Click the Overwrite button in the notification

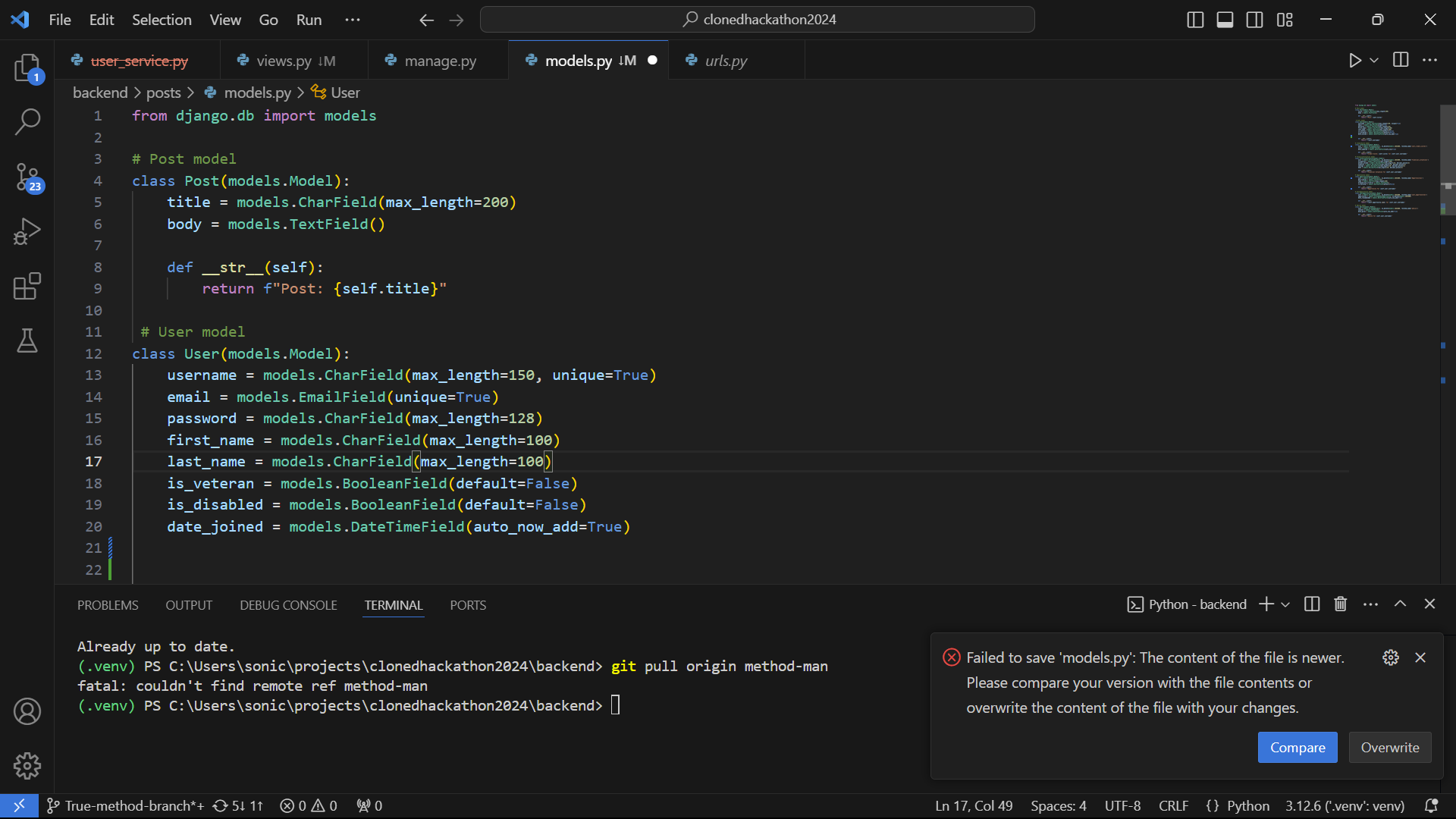[1389, 748]
